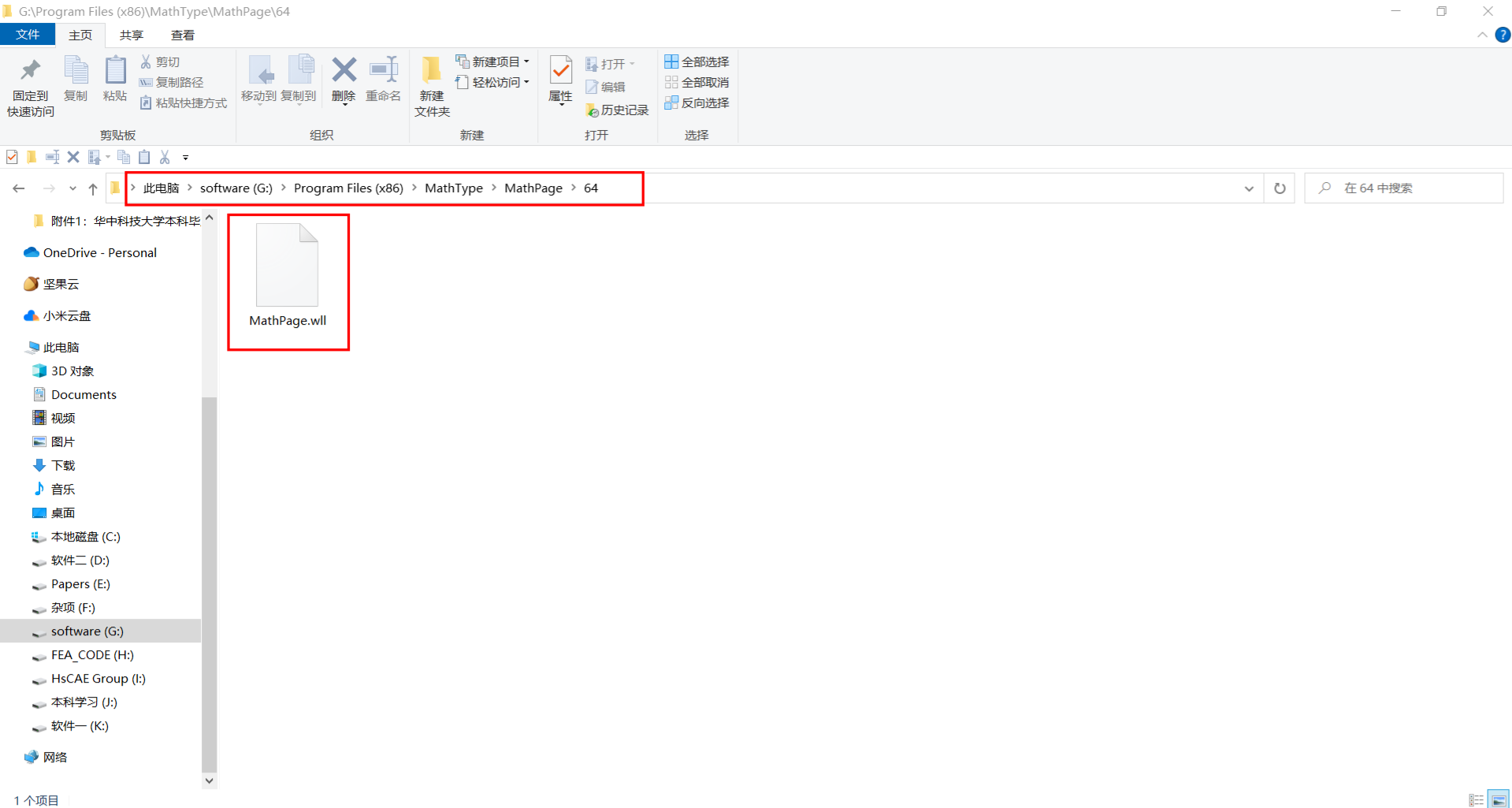Click the Rename (重命名) icon
This screenshot has width=1512, height=808.
tap(384, 71)
